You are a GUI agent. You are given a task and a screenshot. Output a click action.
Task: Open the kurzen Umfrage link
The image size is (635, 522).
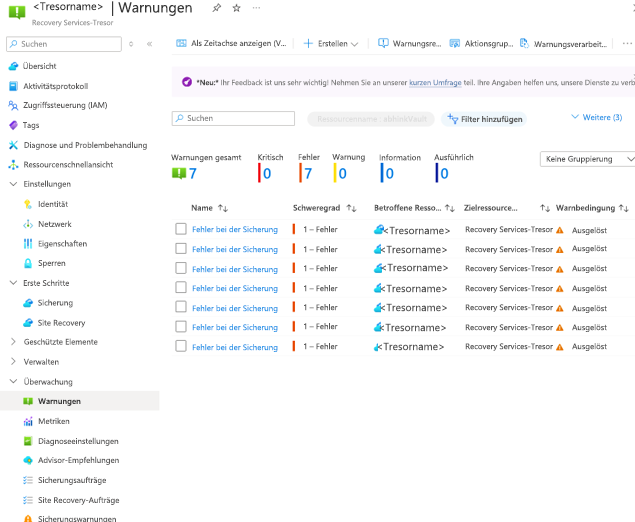[x=435, y=83]
